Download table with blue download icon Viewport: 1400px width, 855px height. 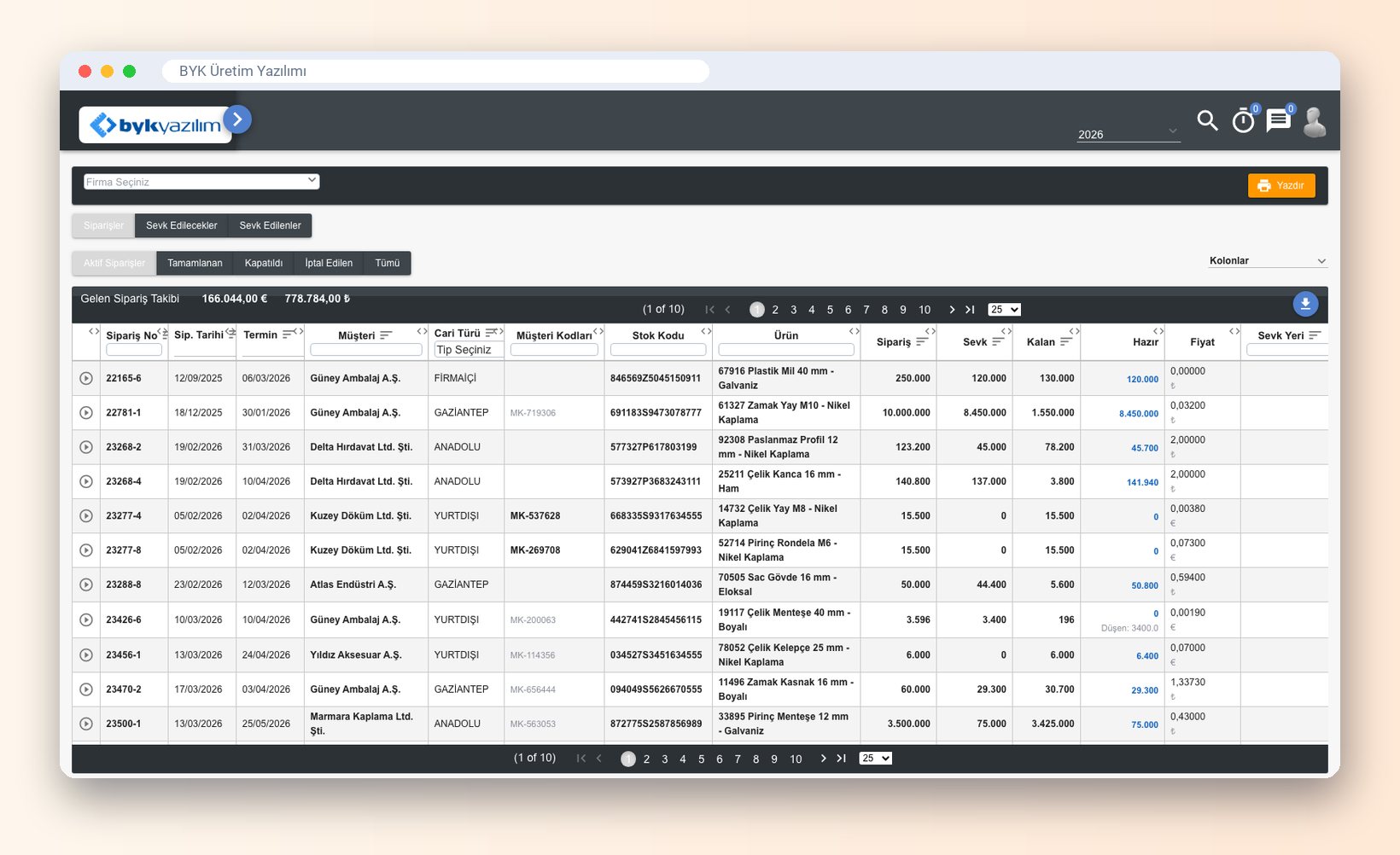[1305, 304]
